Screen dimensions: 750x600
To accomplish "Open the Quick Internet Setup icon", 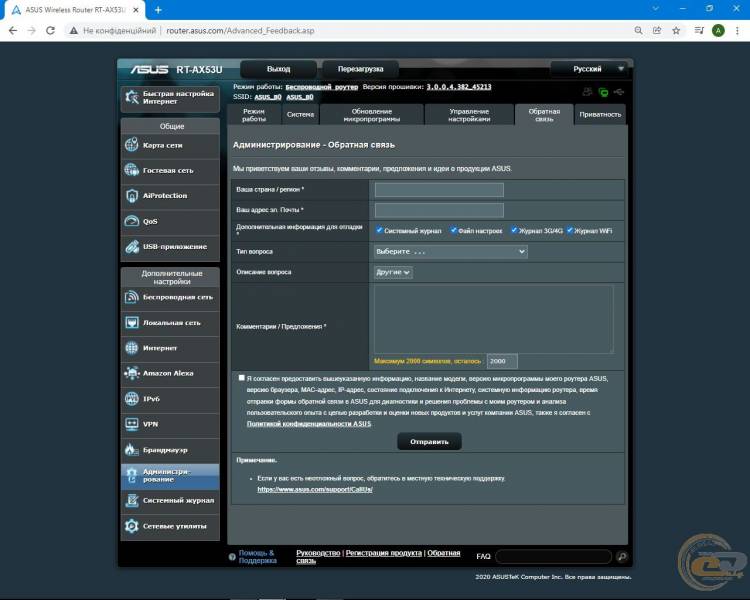I will click(x=132, y=98).
